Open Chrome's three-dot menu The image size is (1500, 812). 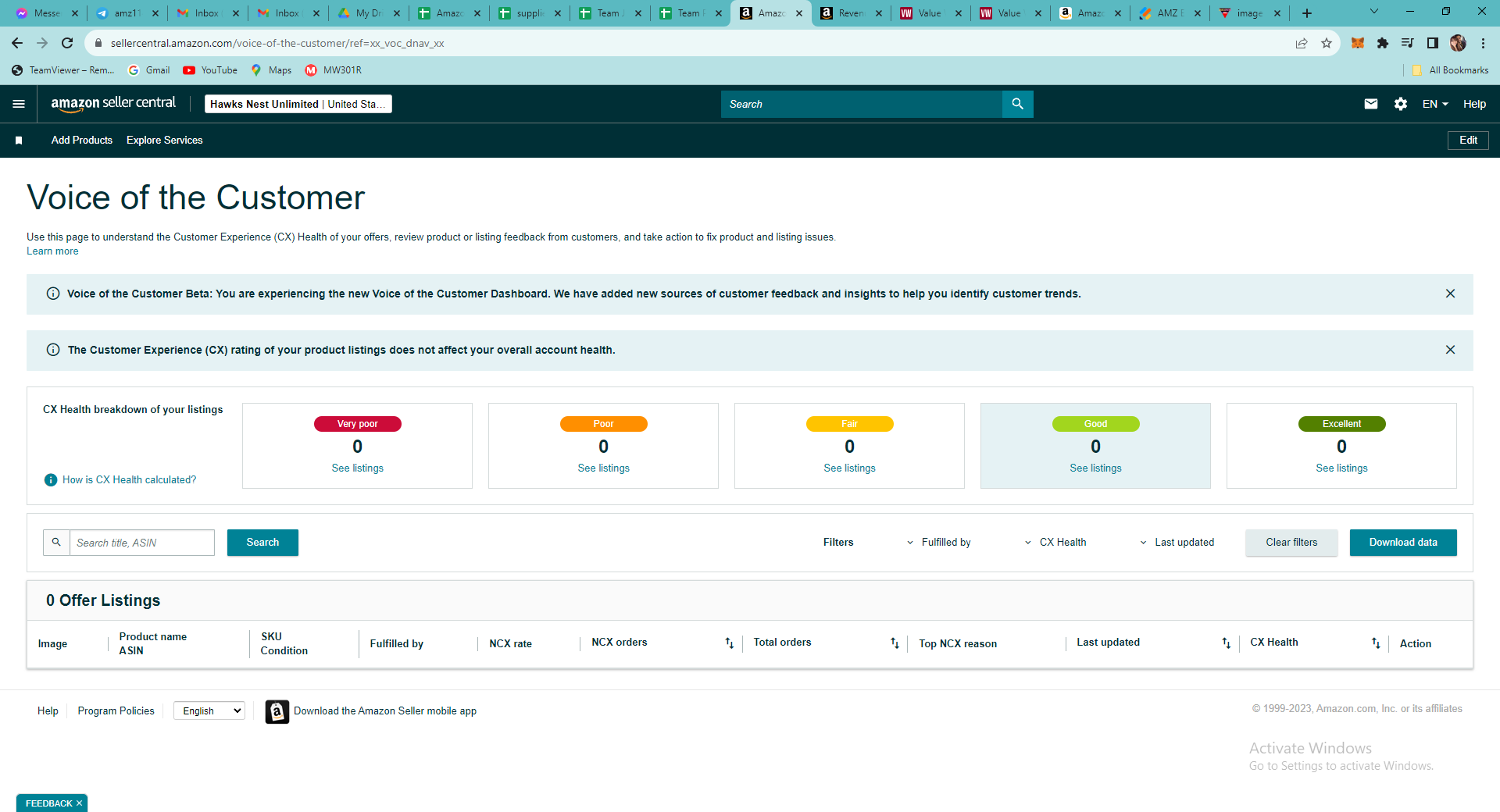pos(1483,43)
